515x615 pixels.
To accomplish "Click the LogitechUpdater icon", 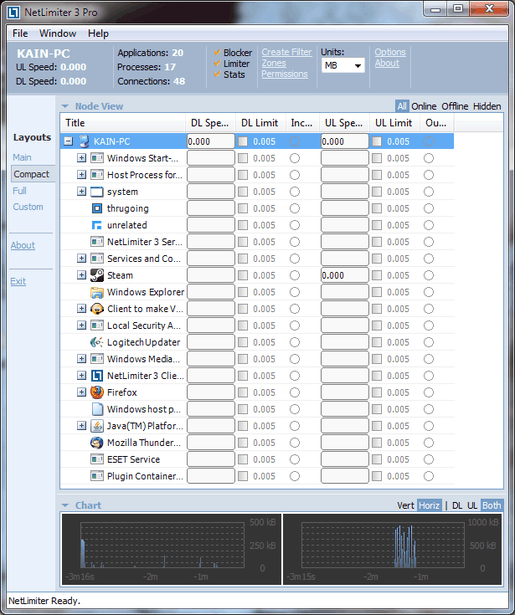I will click(97, 342).
